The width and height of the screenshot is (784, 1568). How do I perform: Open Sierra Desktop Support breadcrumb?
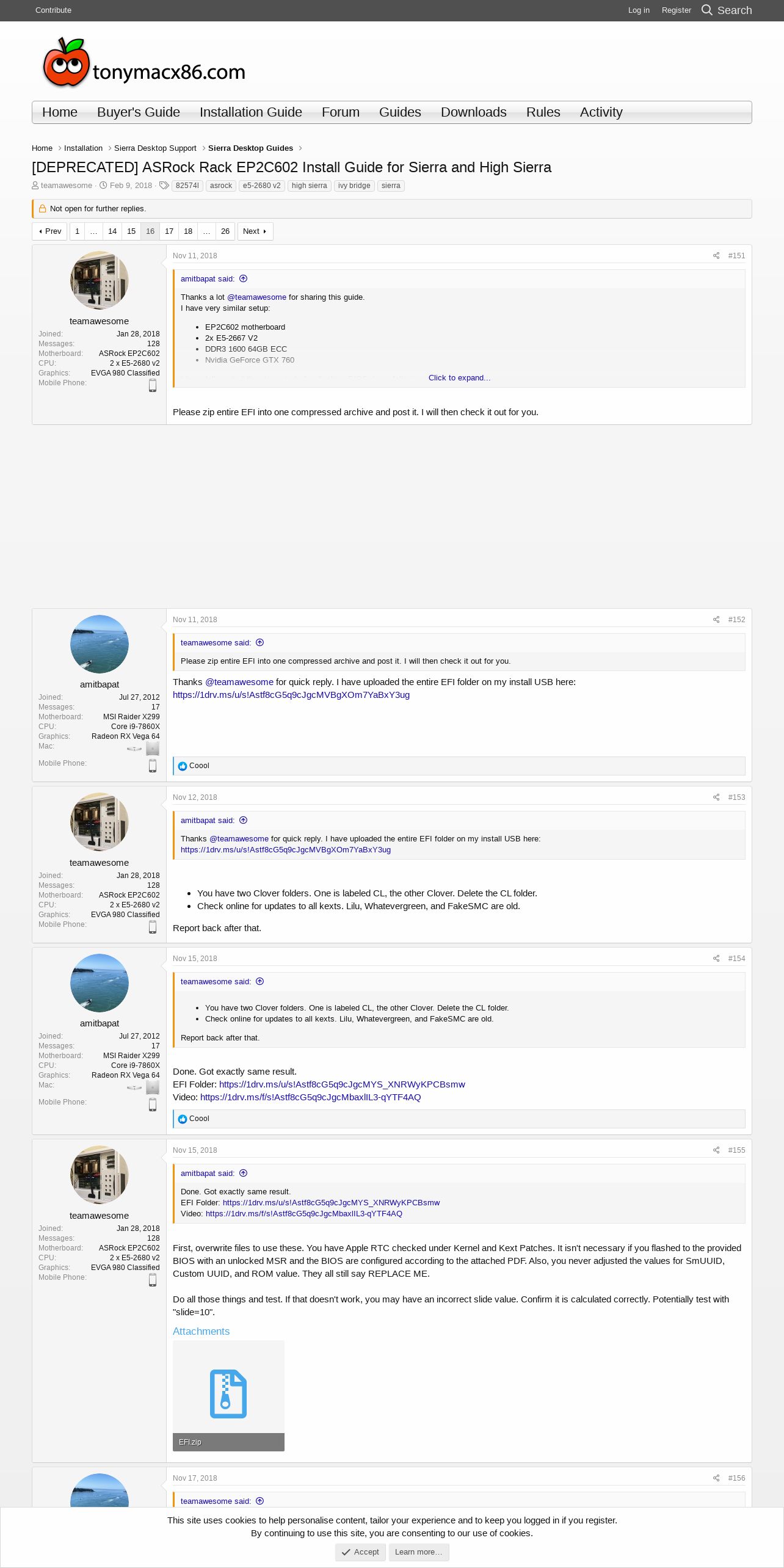155,148
